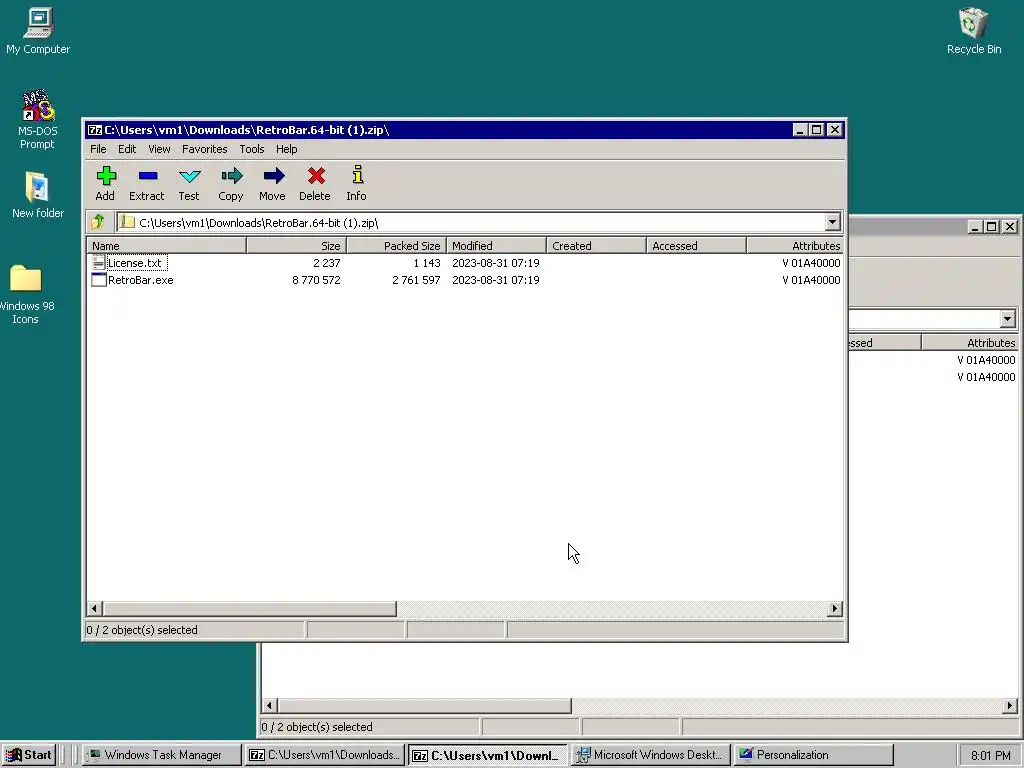The height and width of the screenshot is (768, 1024).
Task: Switch to inactive 7-Zip taskbar button
Action: (325, 755)
